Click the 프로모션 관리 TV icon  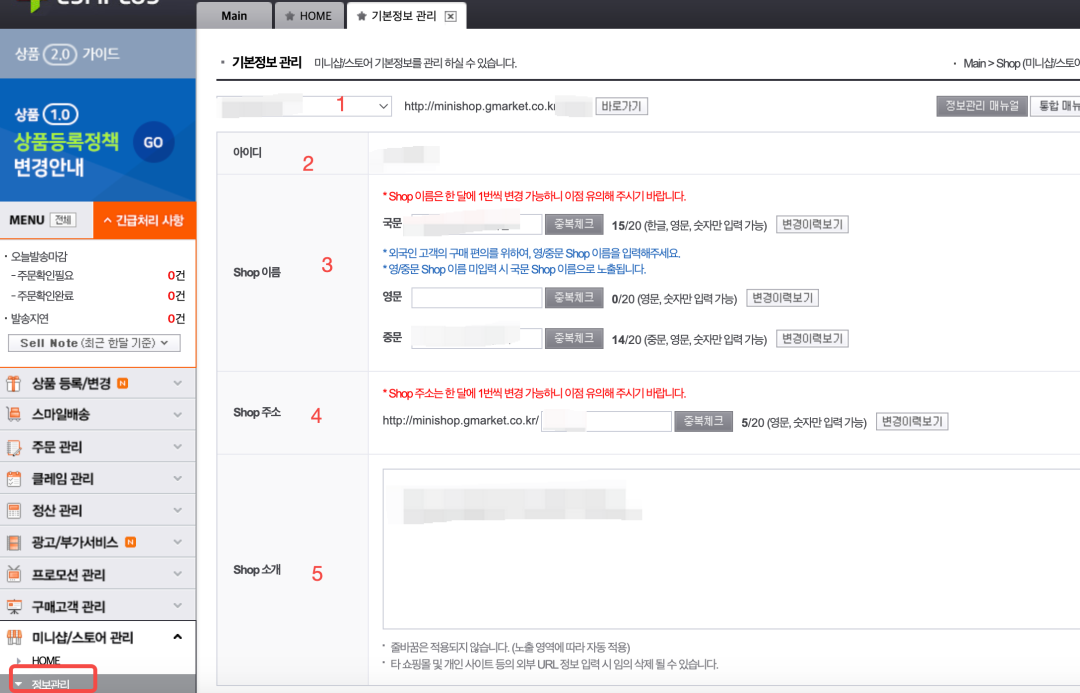coord(13,574)
